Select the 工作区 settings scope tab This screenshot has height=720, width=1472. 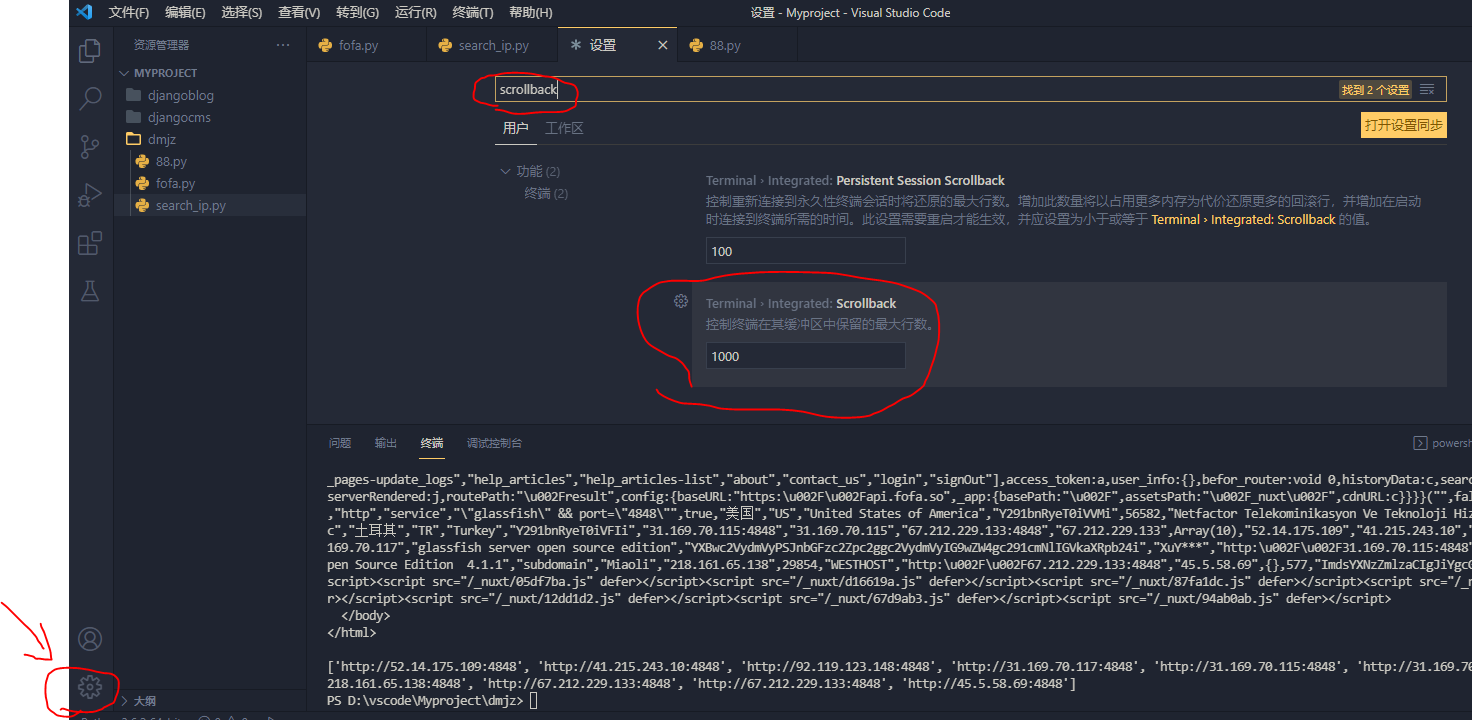click(x=564, y=128)
